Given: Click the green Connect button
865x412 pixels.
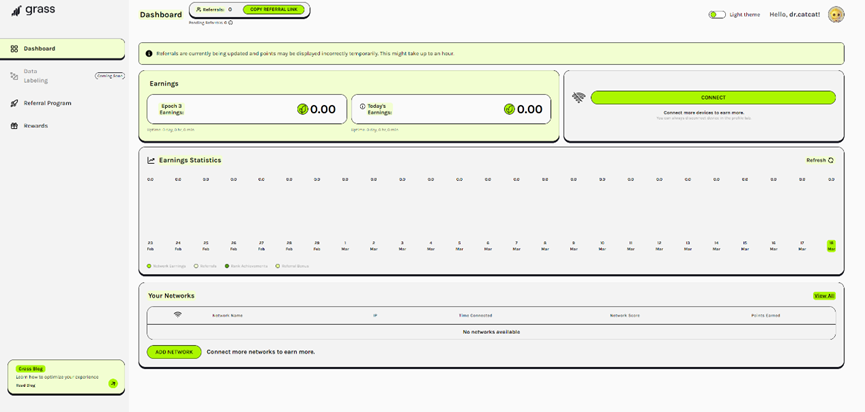Looking at the screenshot, I should click(x=713, y=97).
